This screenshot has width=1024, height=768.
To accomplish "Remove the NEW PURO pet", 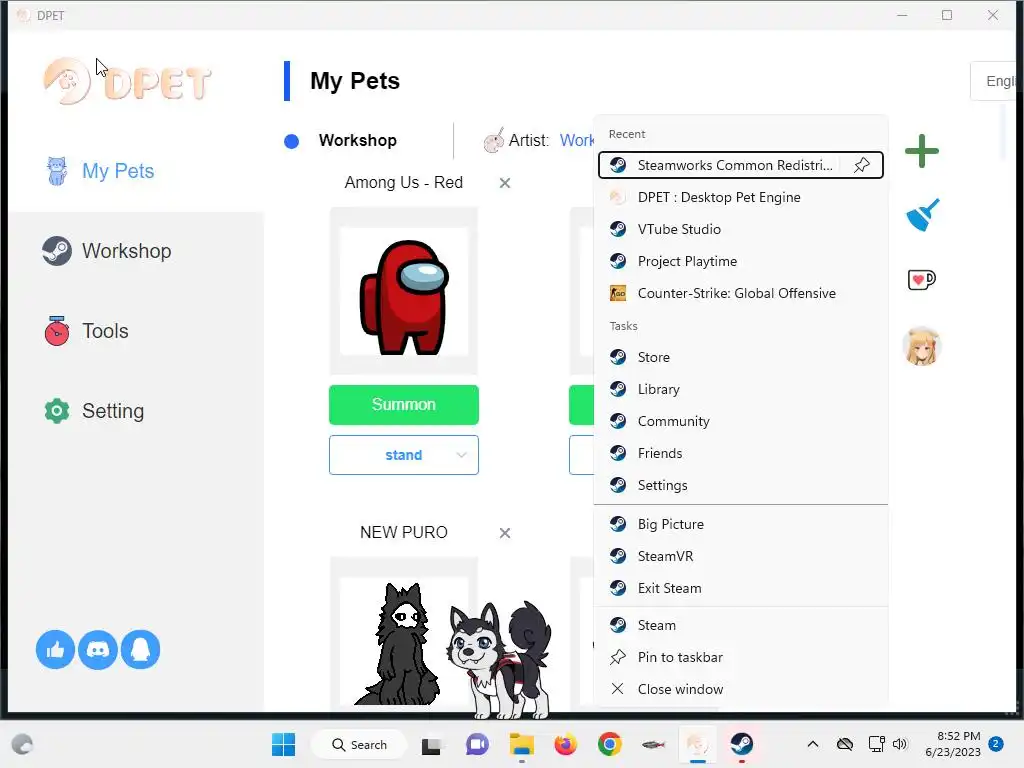I will (504, 533).
